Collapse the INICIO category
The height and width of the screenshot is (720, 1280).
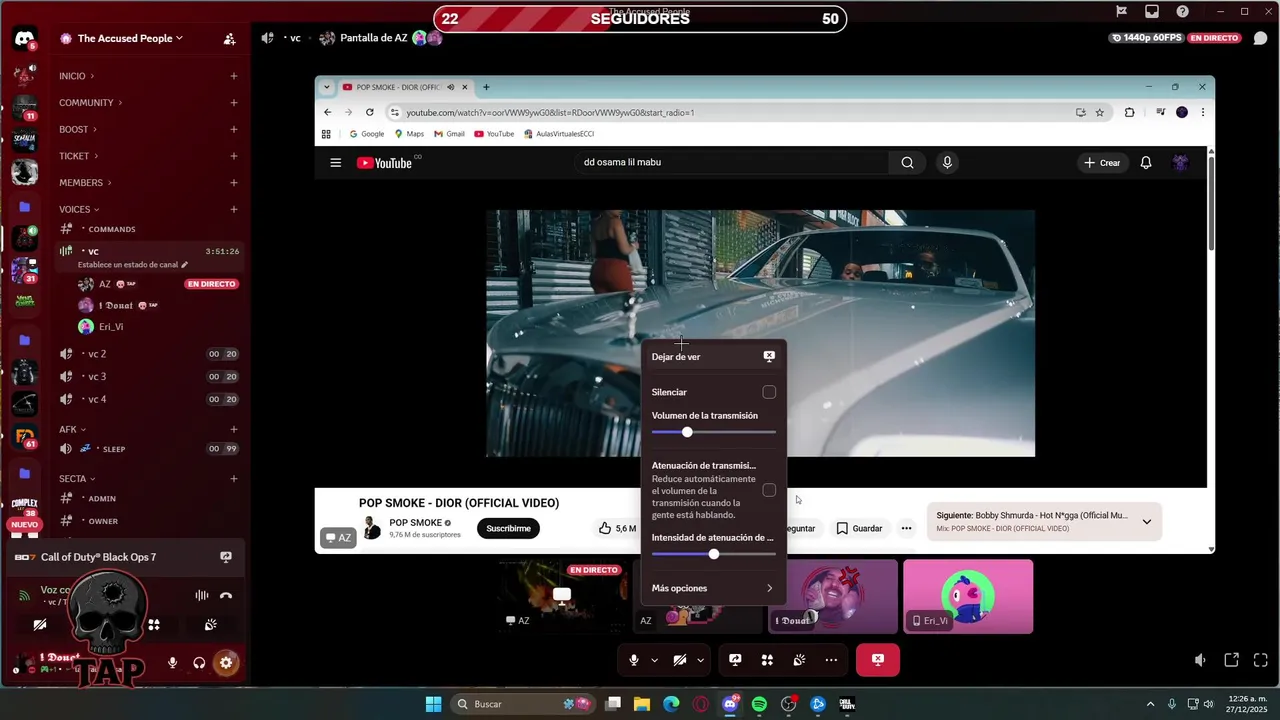click(77, 76)
